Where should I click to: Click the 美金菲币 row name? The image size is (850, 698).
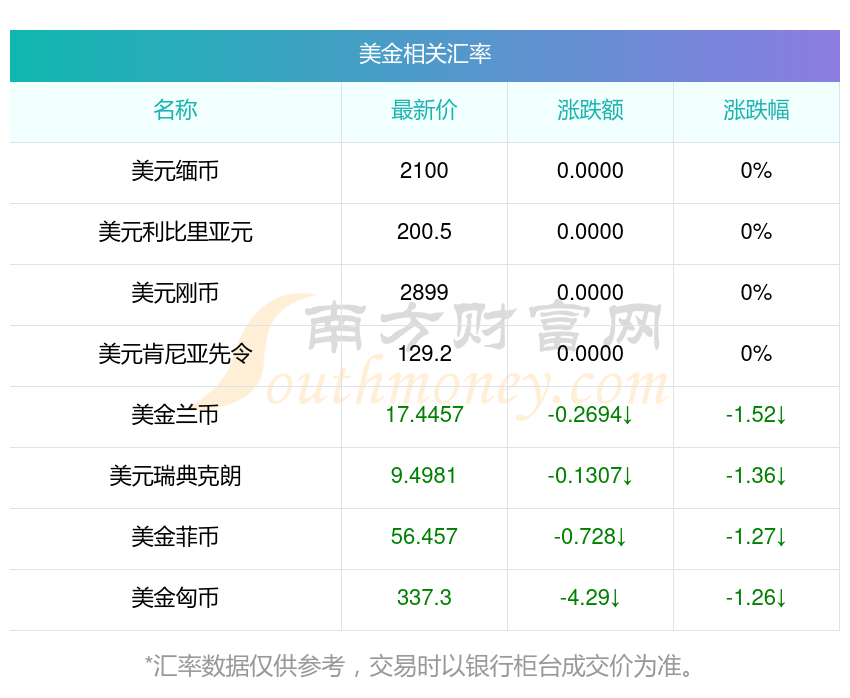[x=175, y=537]
